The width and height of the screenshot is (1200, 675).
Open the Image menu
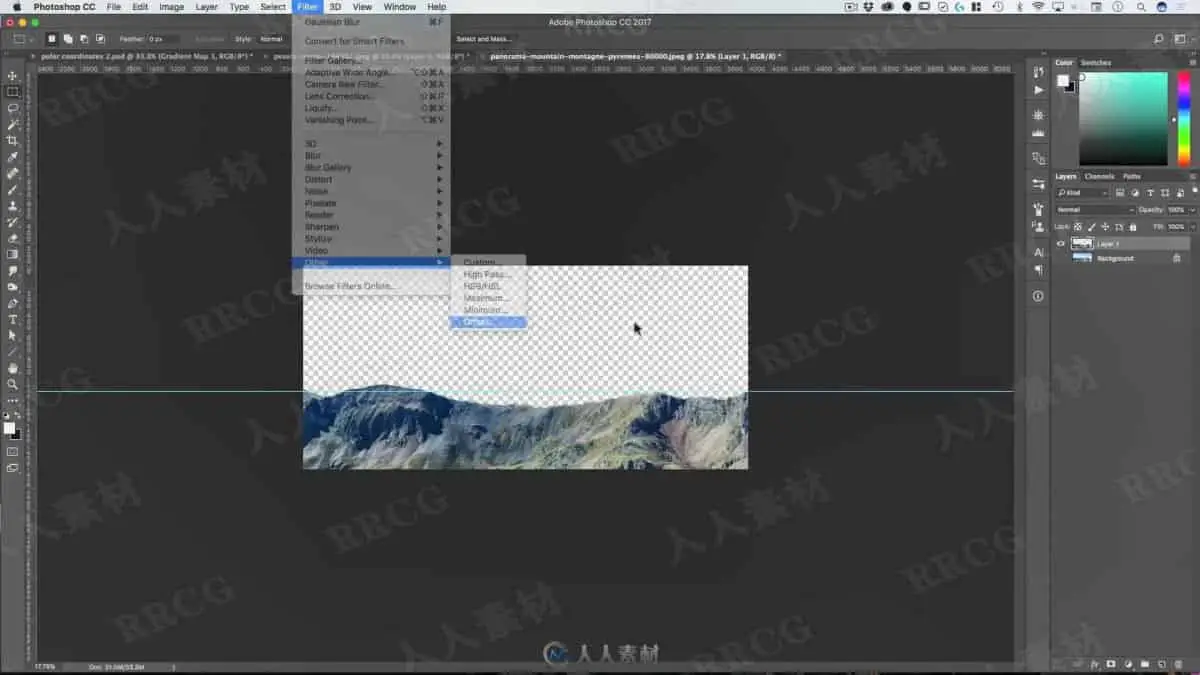pos(172,7)
